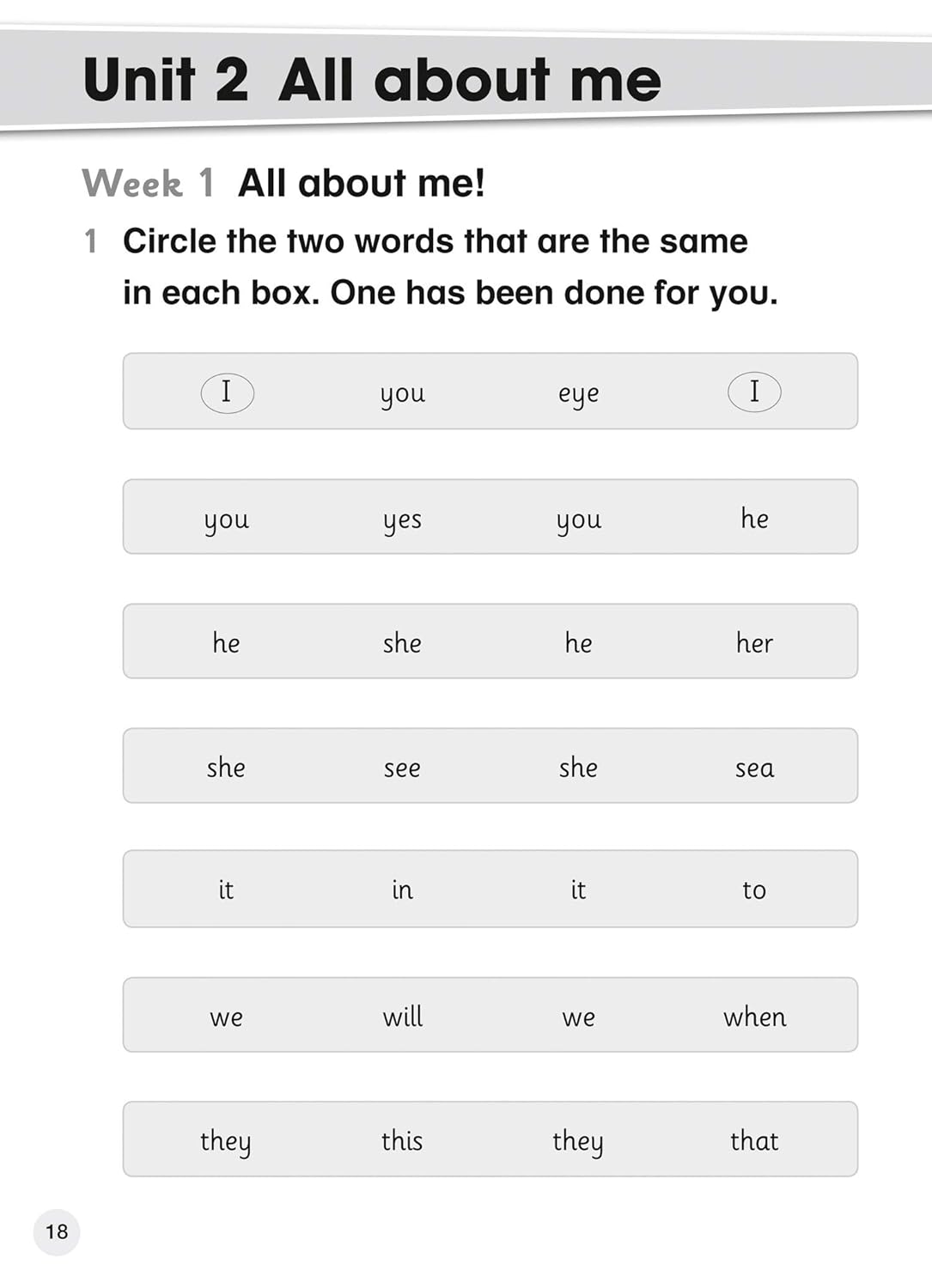Click 'you' in the first box
The image size is (932, 1288).
tap(402, 394)
